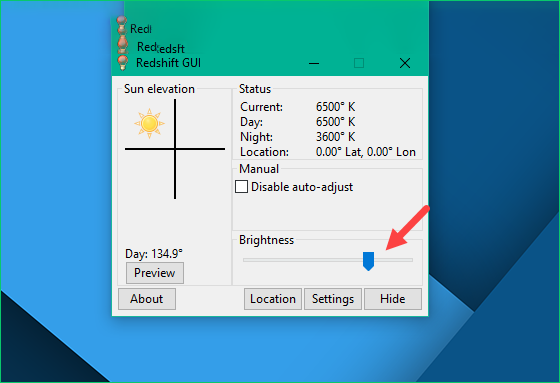Viewport: 560px width, 383px height.
Task: Click the Preview button
Action: pos(155,273)
